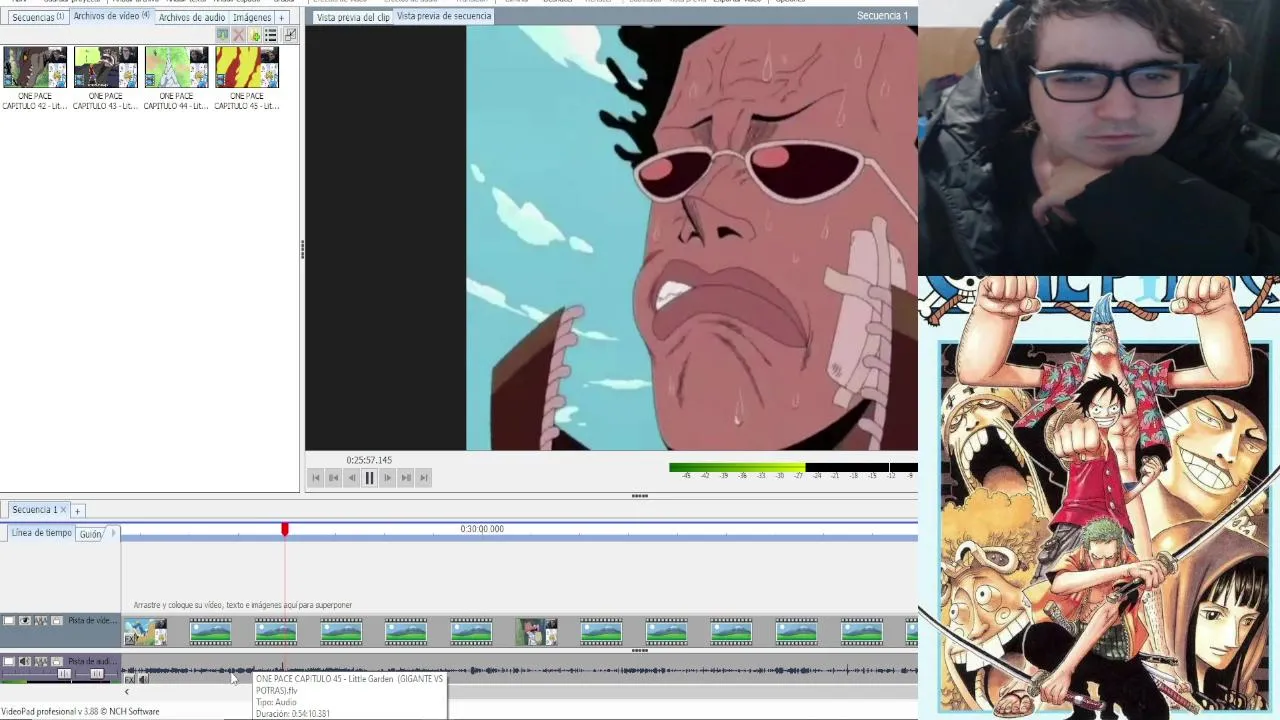
Task: Switch to Vista previa del clip tab
Action: pos(352,17)
